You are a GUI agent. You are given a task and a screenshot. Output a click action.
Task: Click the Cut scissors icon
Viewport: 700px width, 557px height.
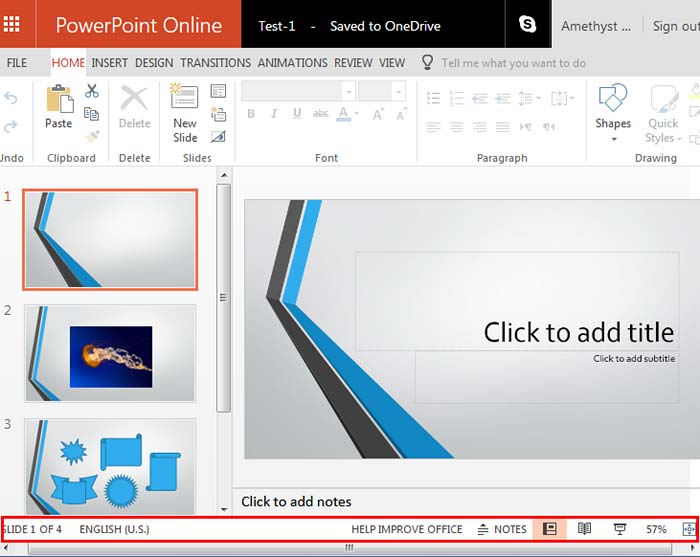92,91
